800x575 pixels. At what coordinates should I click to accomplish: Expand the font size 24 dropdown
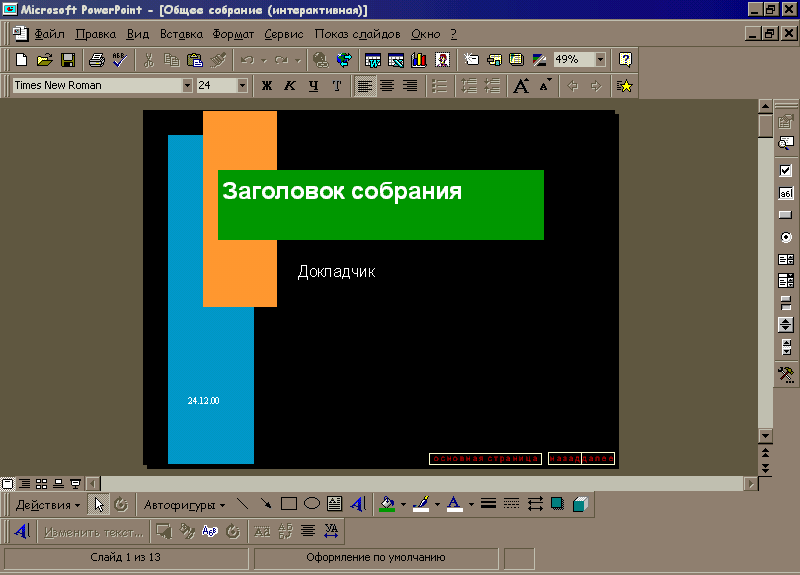point(242,85)
